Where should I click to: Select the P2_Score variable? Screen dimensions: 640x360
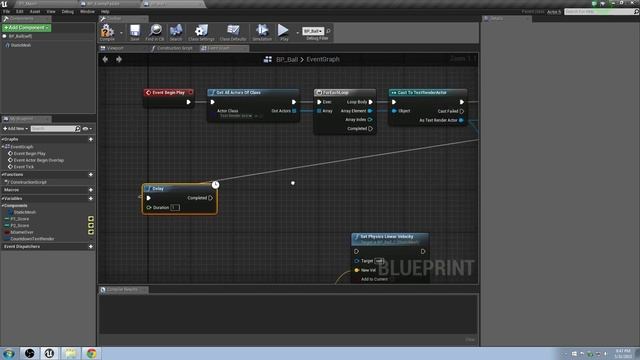point(20,225)
